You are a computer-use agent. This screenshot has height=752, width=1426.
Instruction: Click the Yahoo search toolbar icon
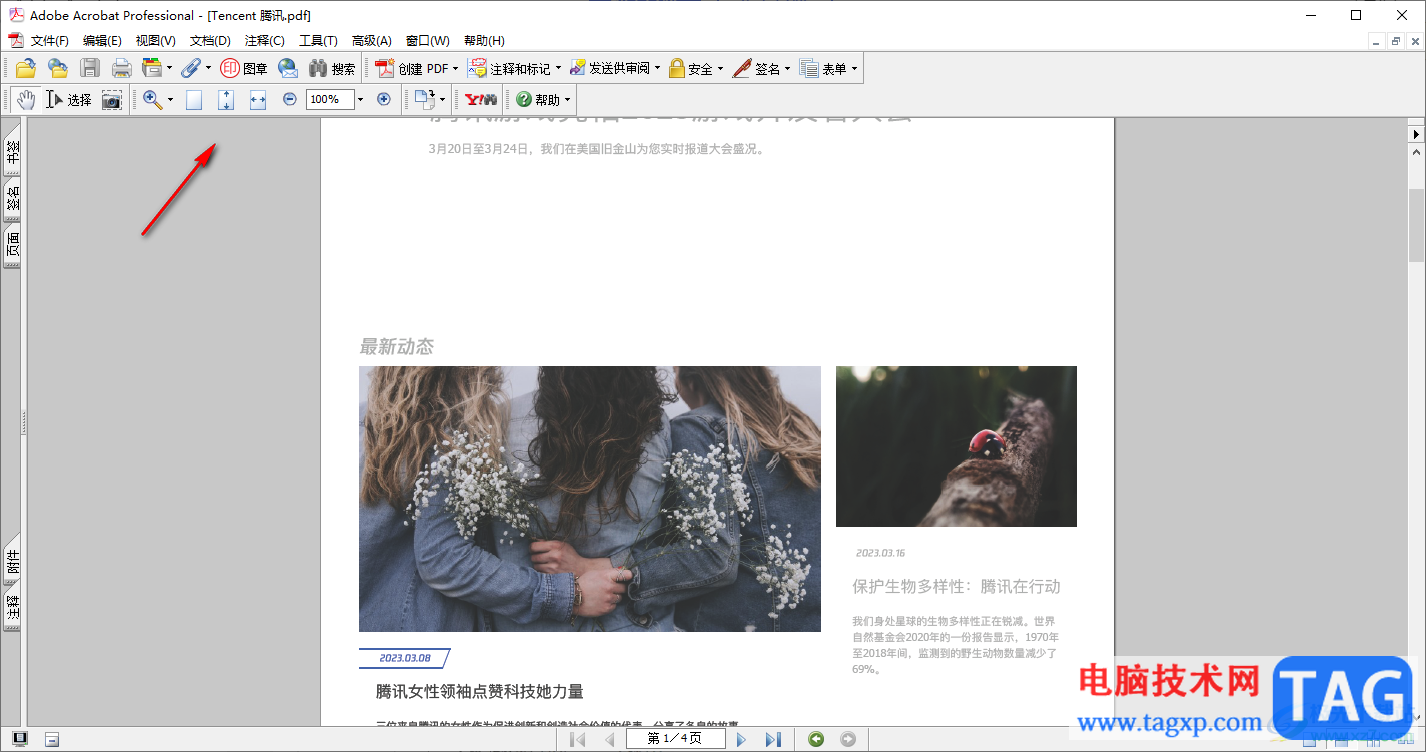point(481,99)
